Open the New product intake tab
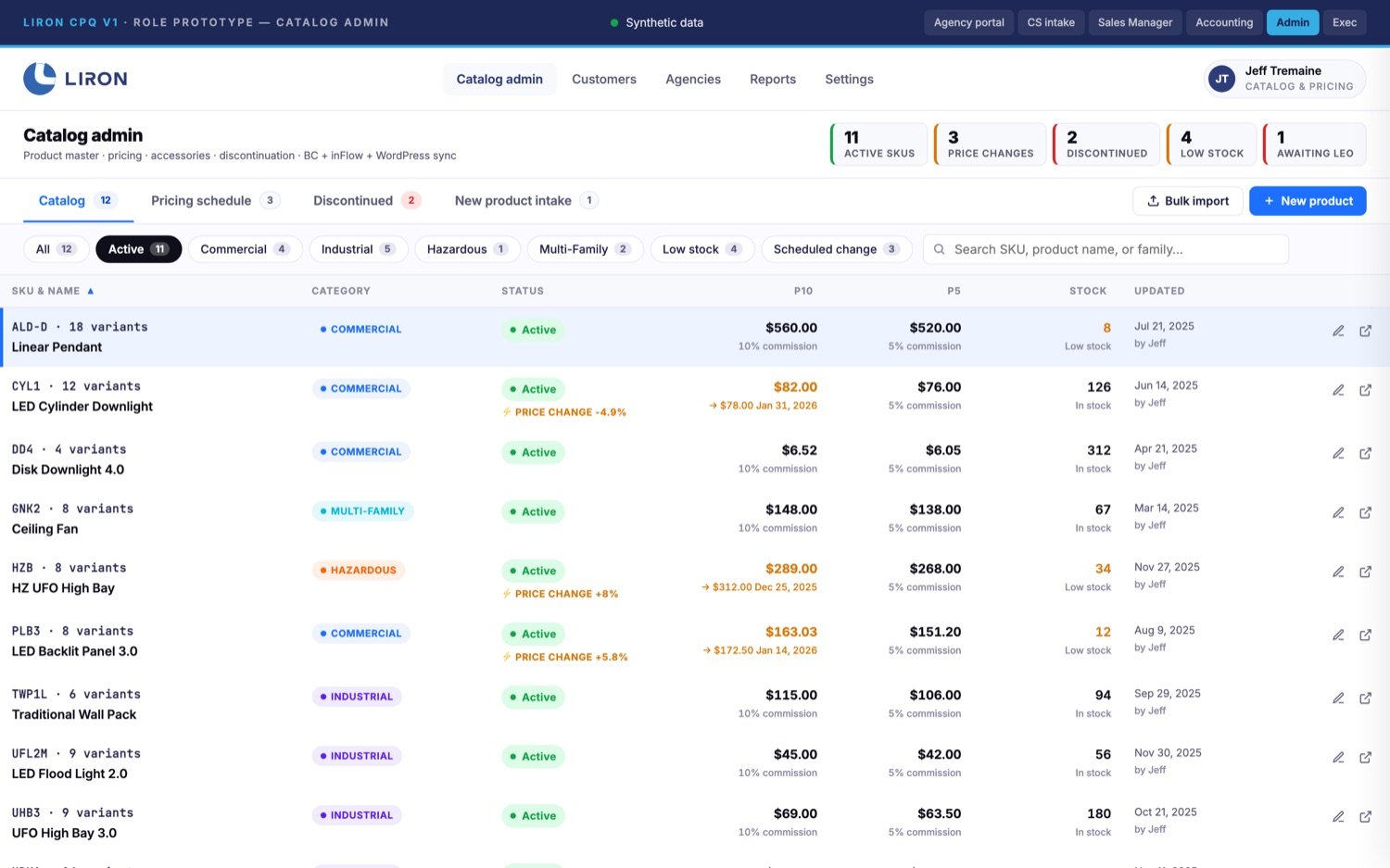This screenshot has width=1390, height=868. click(526, 200)
